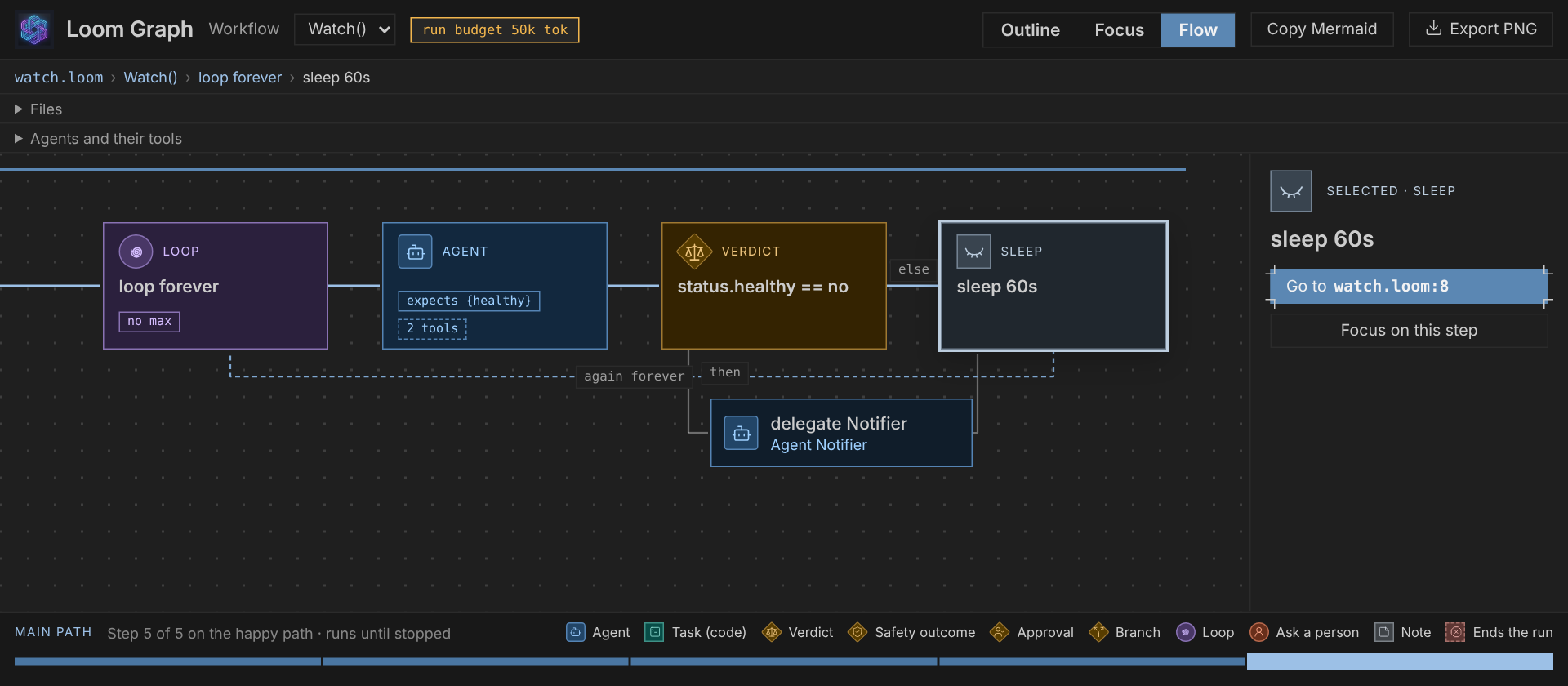Open the Watch() workflow dropdown

345,29
